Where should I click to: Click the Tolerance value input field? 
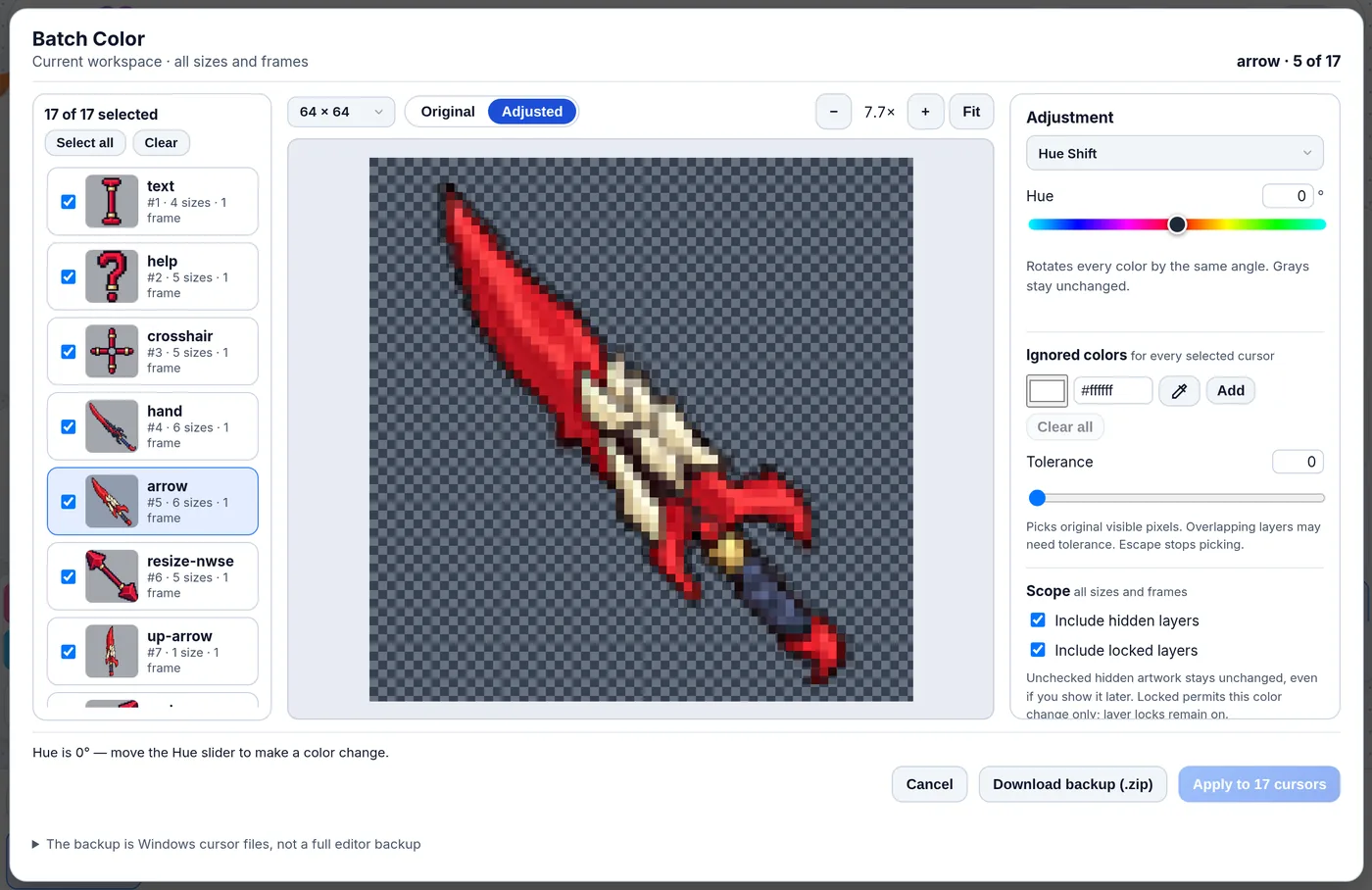pos(1298,462)
